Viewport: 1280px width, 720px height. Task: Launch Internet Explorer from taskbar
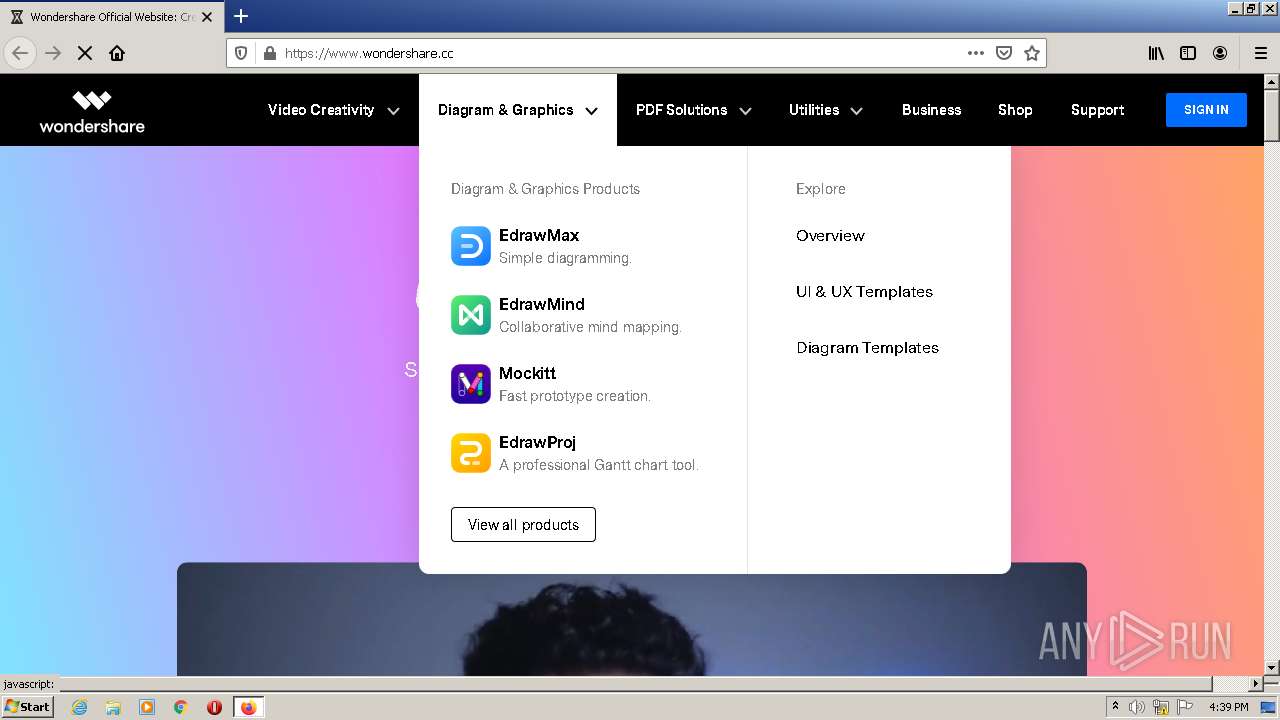[79, 707]
